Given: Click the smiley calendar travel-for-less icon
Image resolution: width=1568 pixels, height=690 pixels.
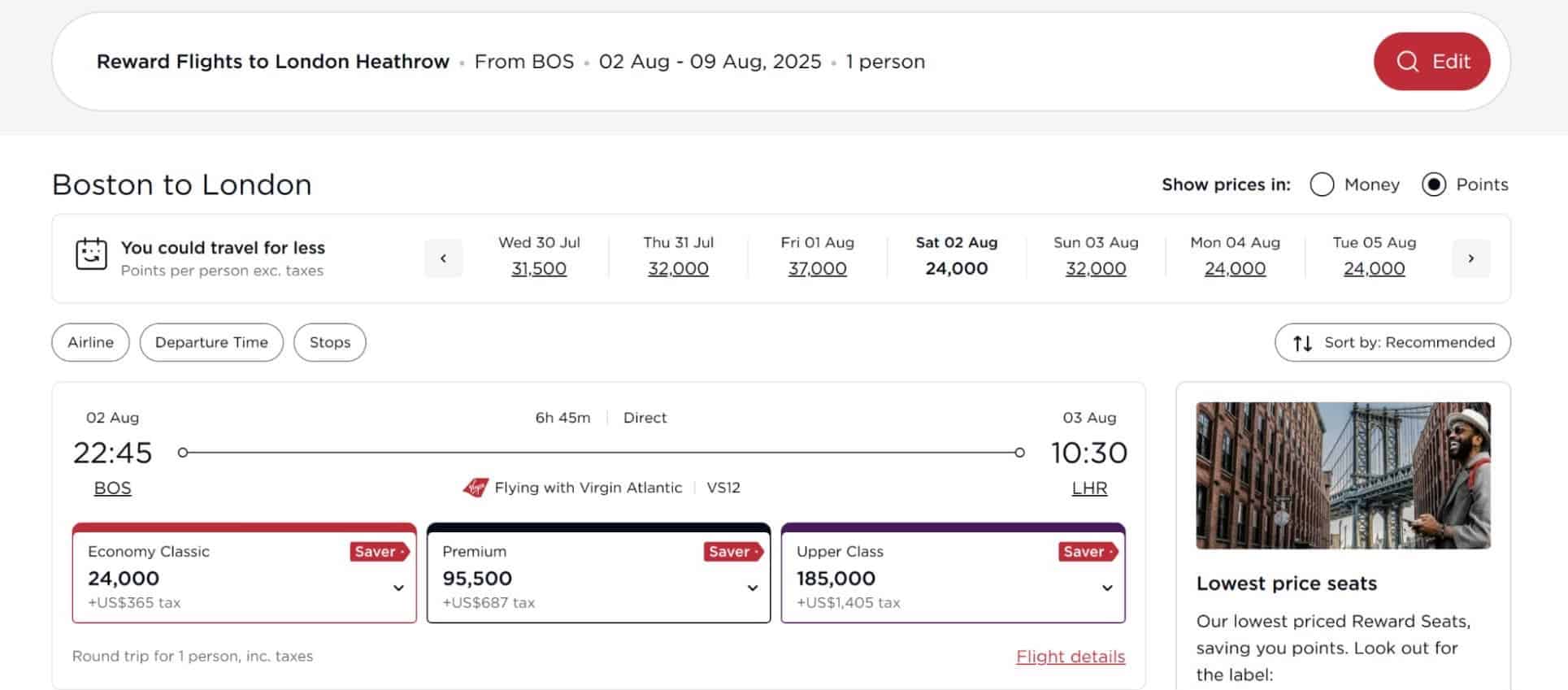Looking at the screenshot, I should pyautogui.click(x=91, y=254).
